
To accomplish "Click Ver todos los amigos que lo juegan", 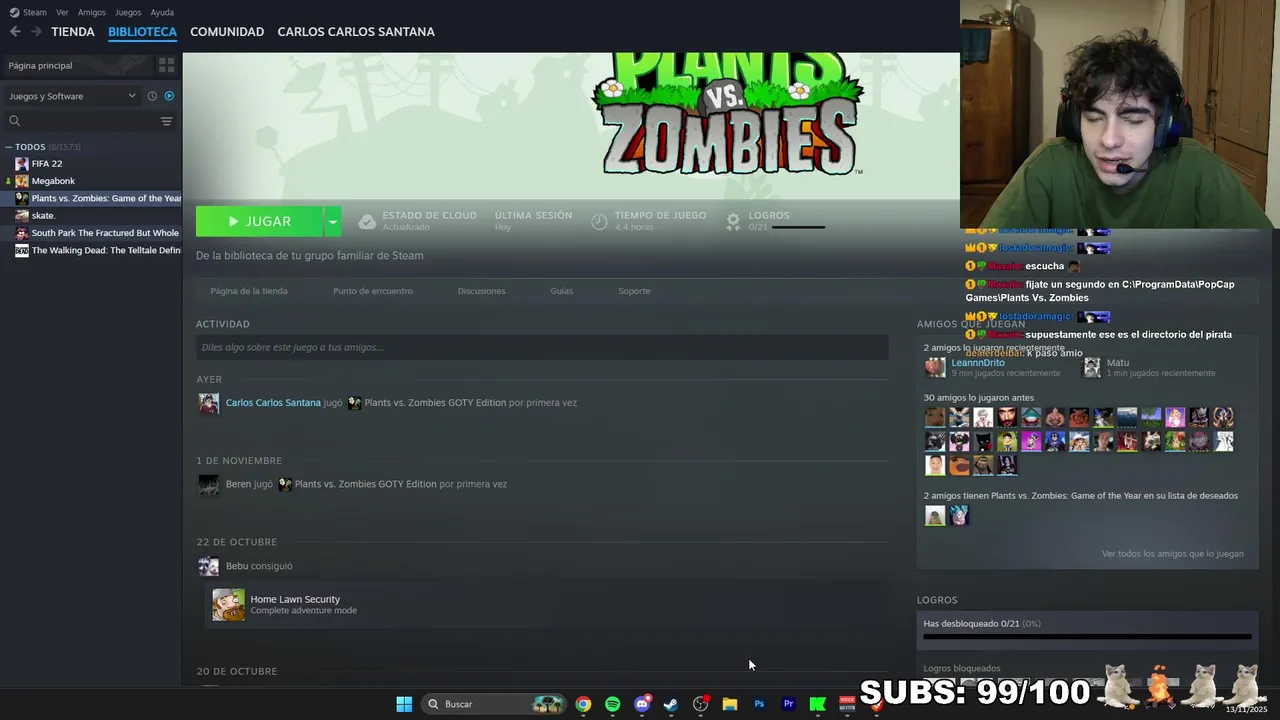I will [x=1172, y=553].
